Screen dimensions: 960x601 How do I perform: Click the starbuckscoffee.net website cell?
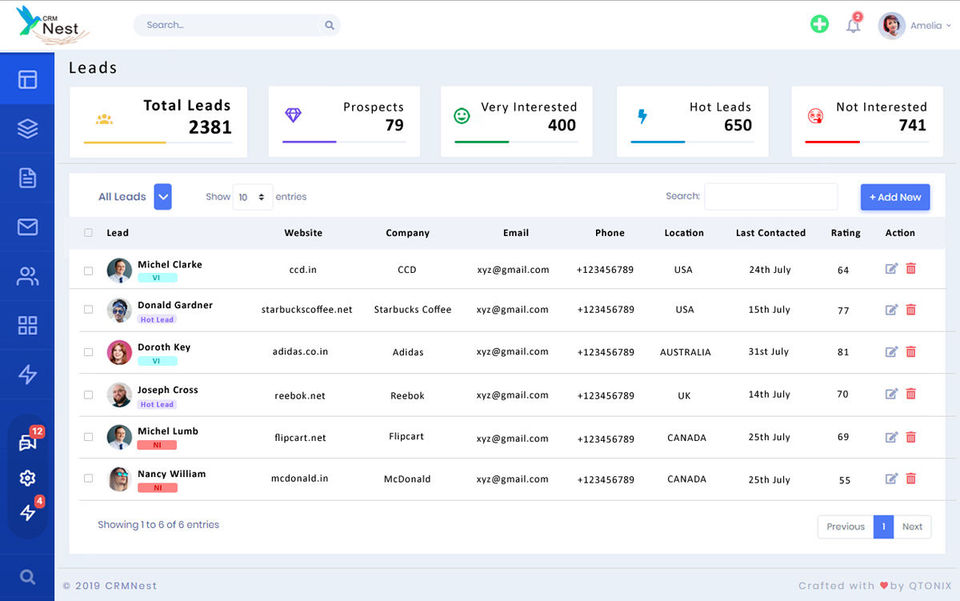tap(307, 310)
